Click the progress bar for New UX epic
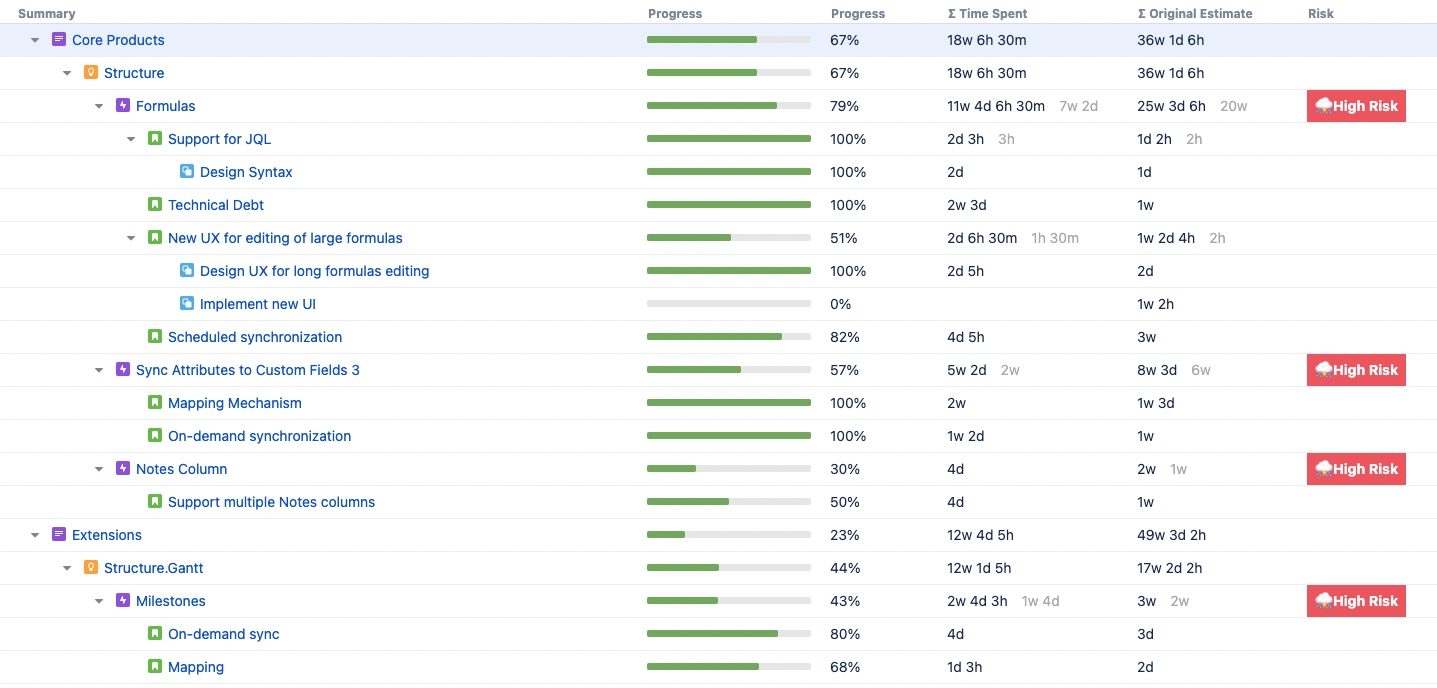The image size is (1437, 688). pyautogui.click(x=729, y=237)
